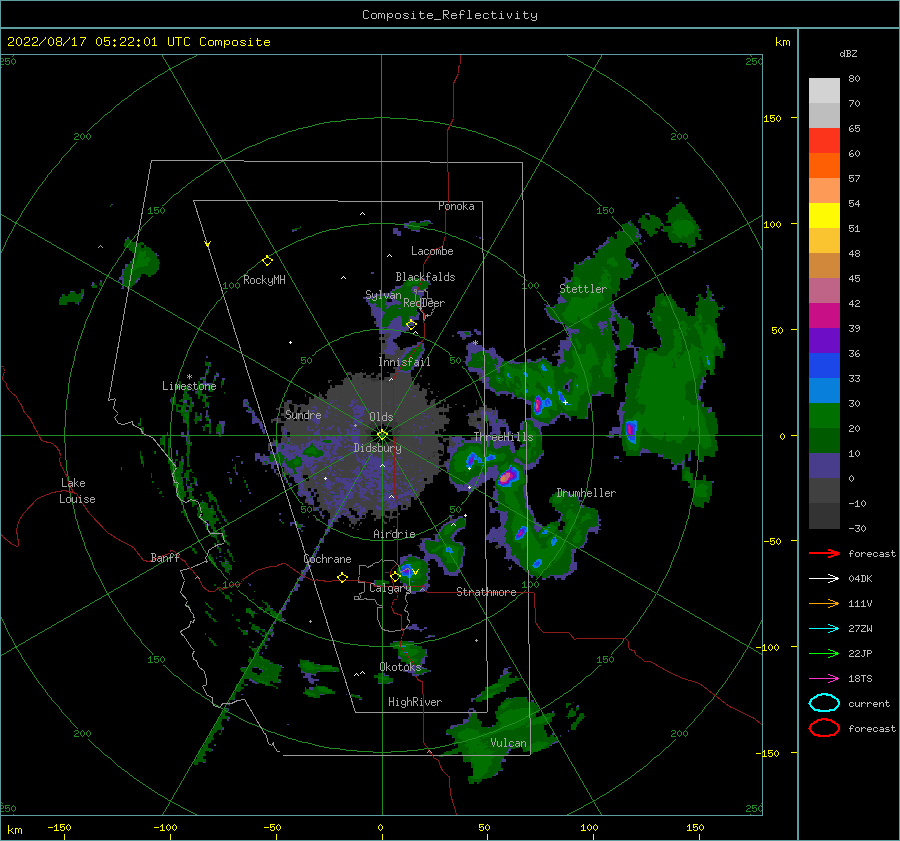Click the Innisfail city label

tap(404, 362)
